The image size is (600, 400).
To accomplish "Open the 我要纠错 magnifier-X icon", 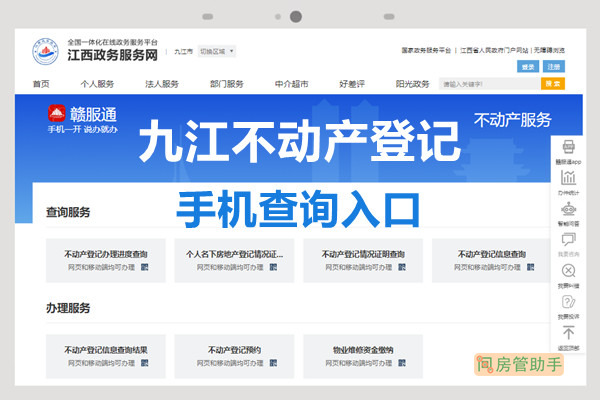I will pyautogui.click(x=568, y=271).
